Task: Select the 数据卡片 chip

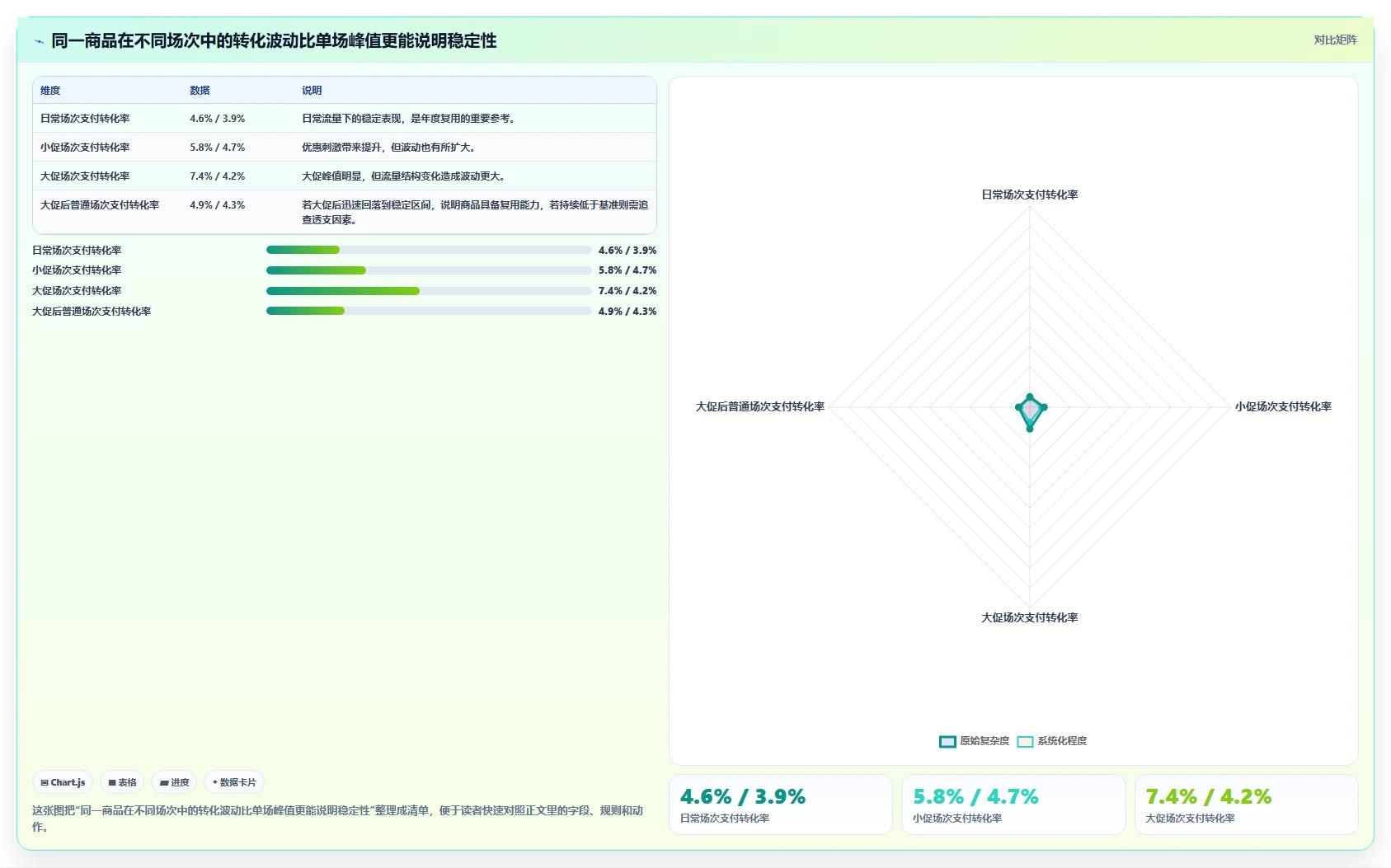Action: point(234,782)
